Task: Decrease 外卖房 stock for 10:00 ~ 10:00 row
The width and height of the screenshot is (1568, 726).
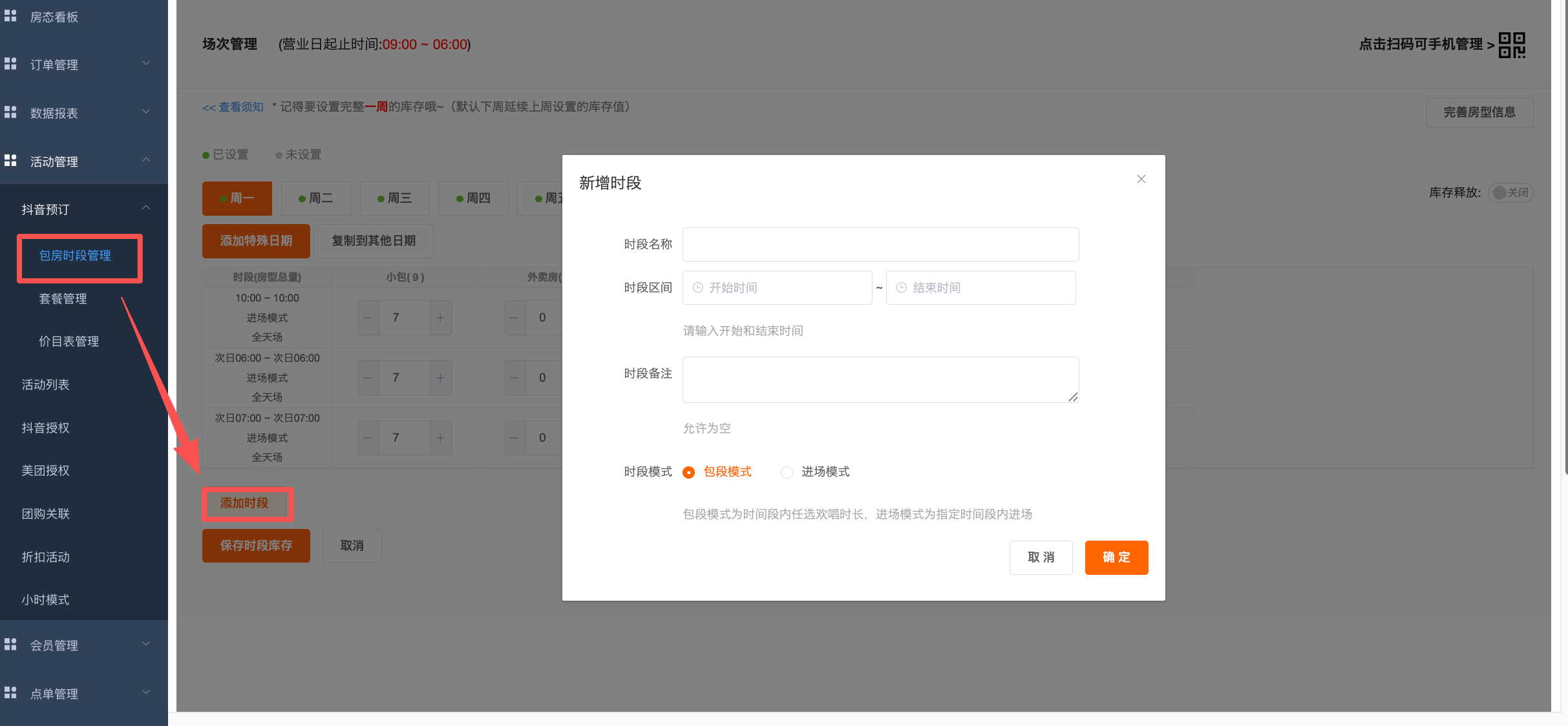Action: tap(514, 318)
